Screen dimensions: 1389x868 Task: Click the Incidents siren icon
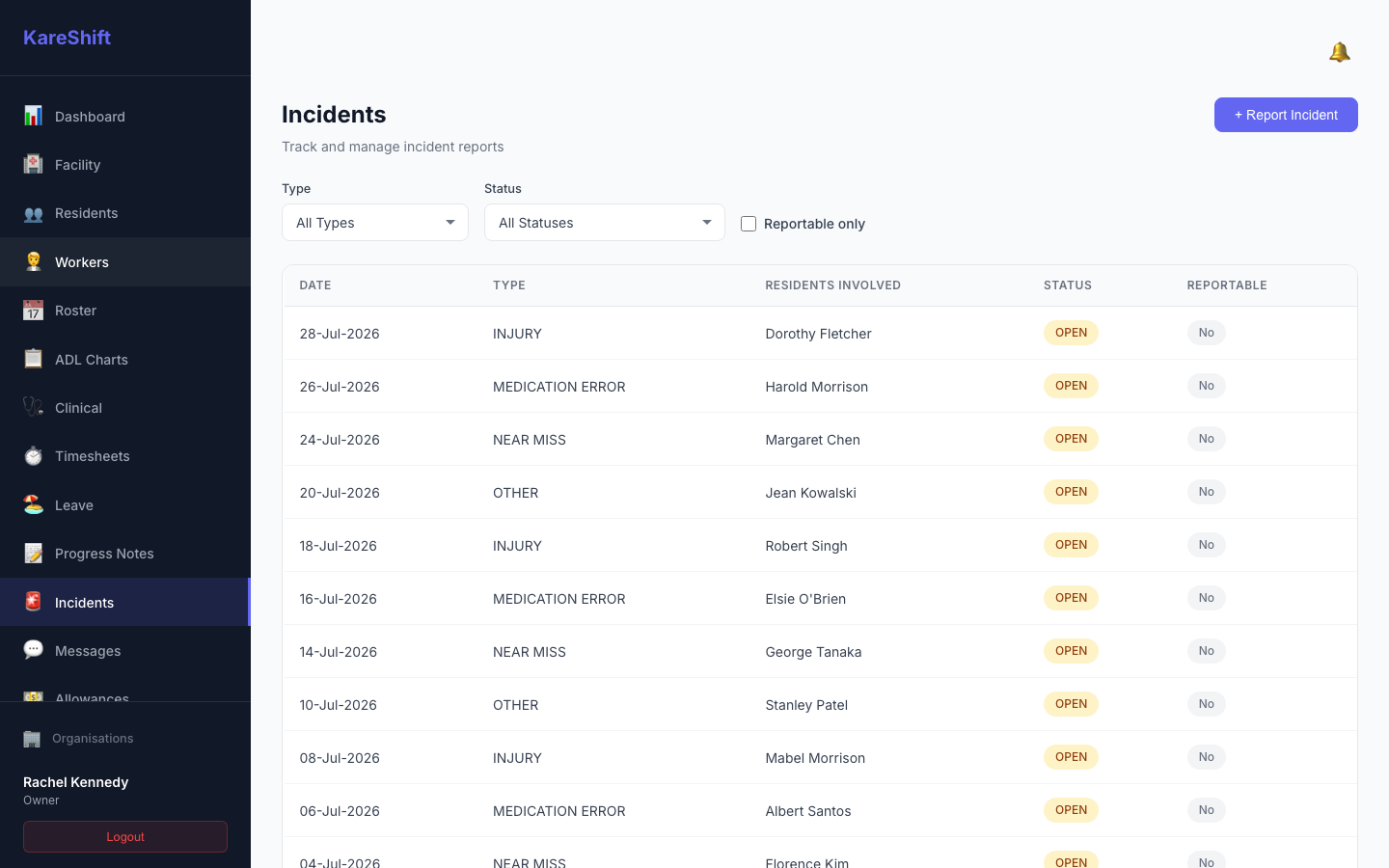point(33,602)
